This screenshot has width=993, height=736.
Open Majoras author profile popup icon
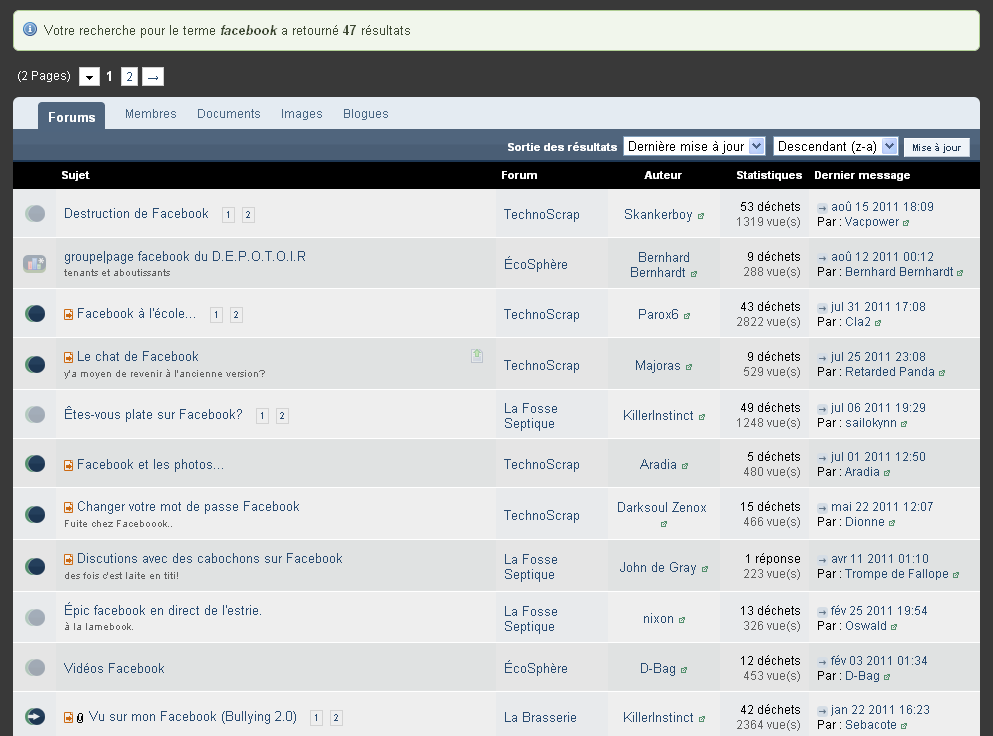[x=689, y=367]
